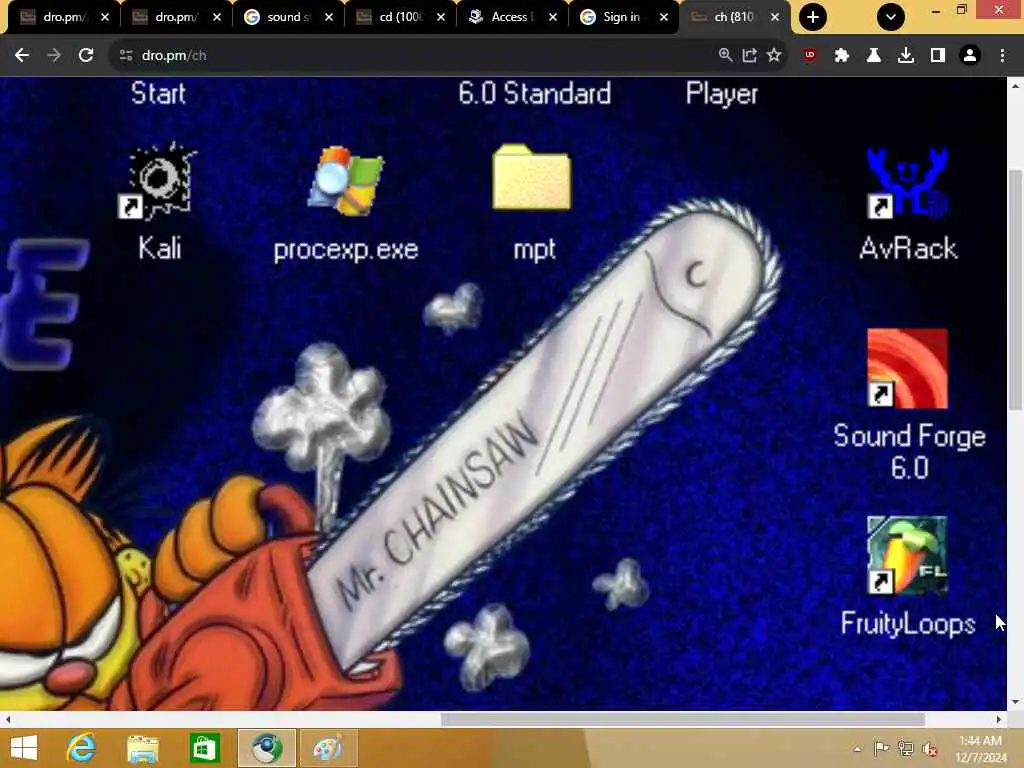1024x768 pixels.
Task: Open the browser three-dot menu
Action: point(1002,56)
